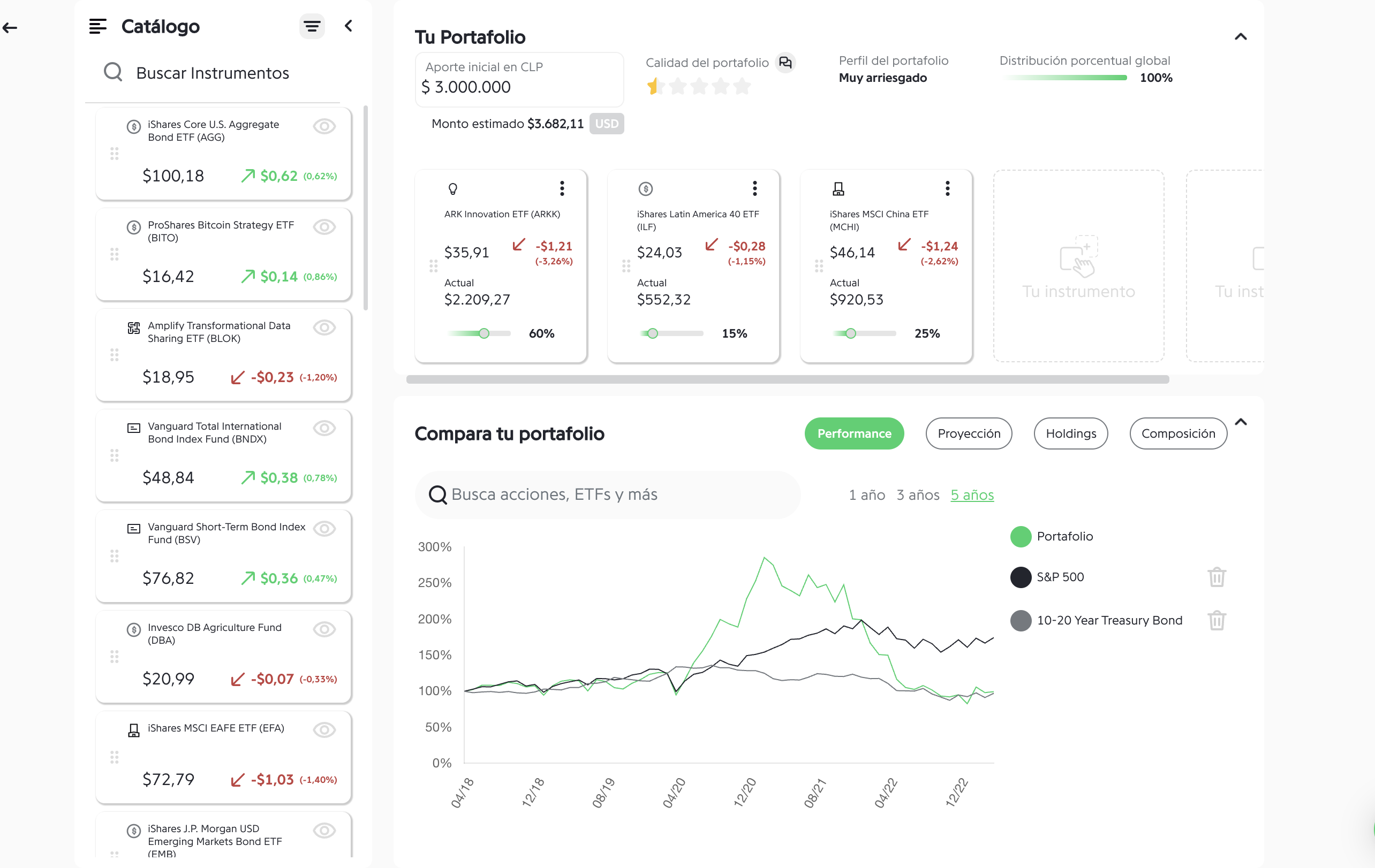Collapse the Catálogo panel with chevron
Image resolution: width=1375 pixels, height=868 pixels.
(349, 26)
